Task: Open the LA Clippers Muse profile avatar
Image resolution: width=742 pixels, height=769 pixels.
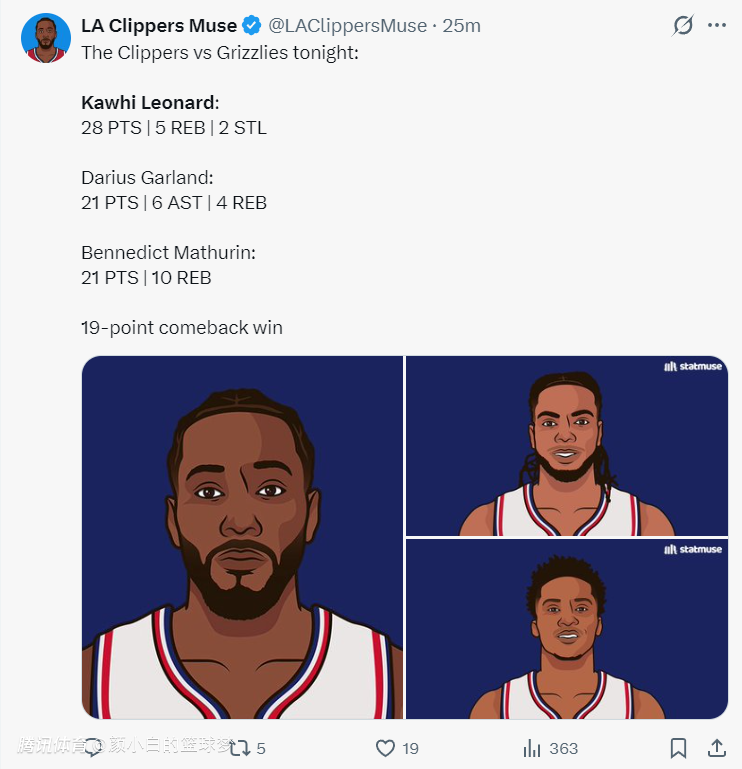Action: pyautogui.click(x=45, y=39)
